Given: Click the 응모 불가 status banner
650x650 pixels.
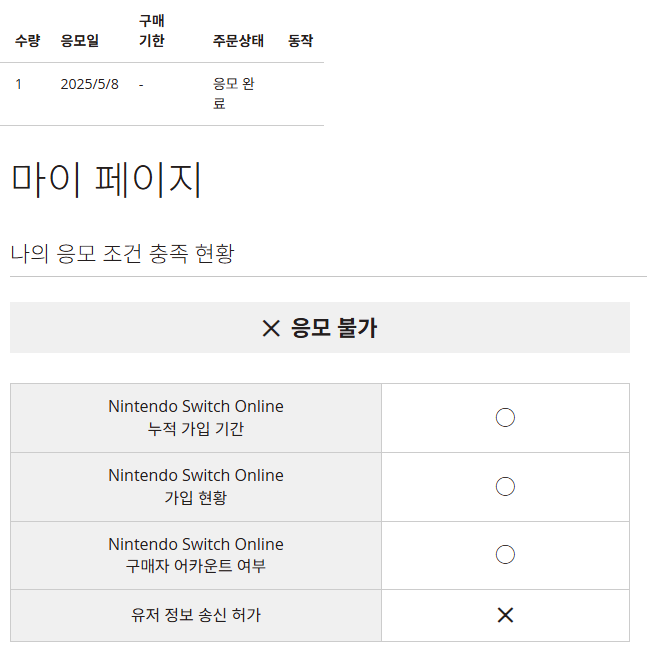Looking at the screenshot, I should pos(320,327).
